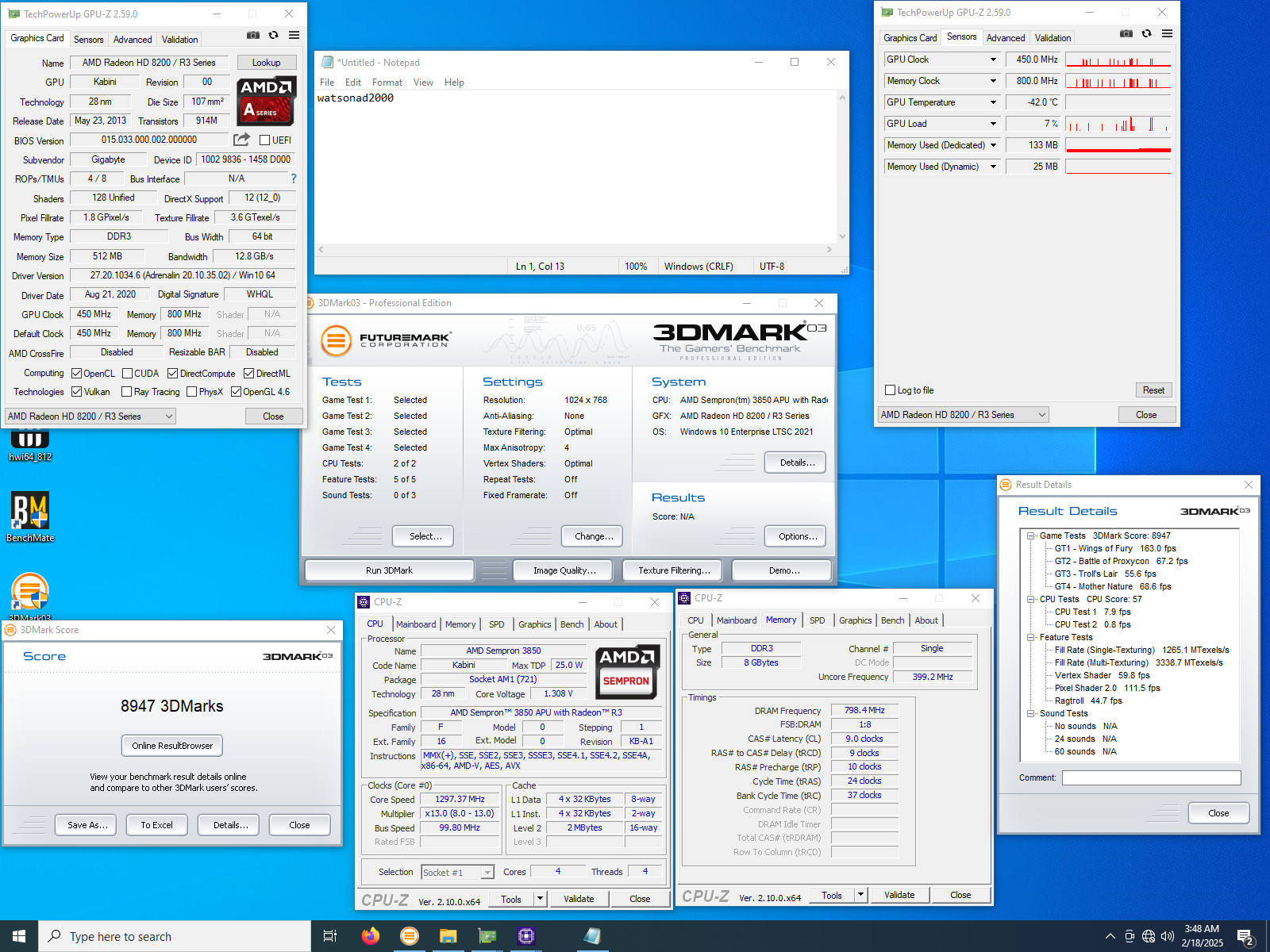Click Notepad taskbar icon
This screenshot has height=952, width=1270.
pos(592,936)
